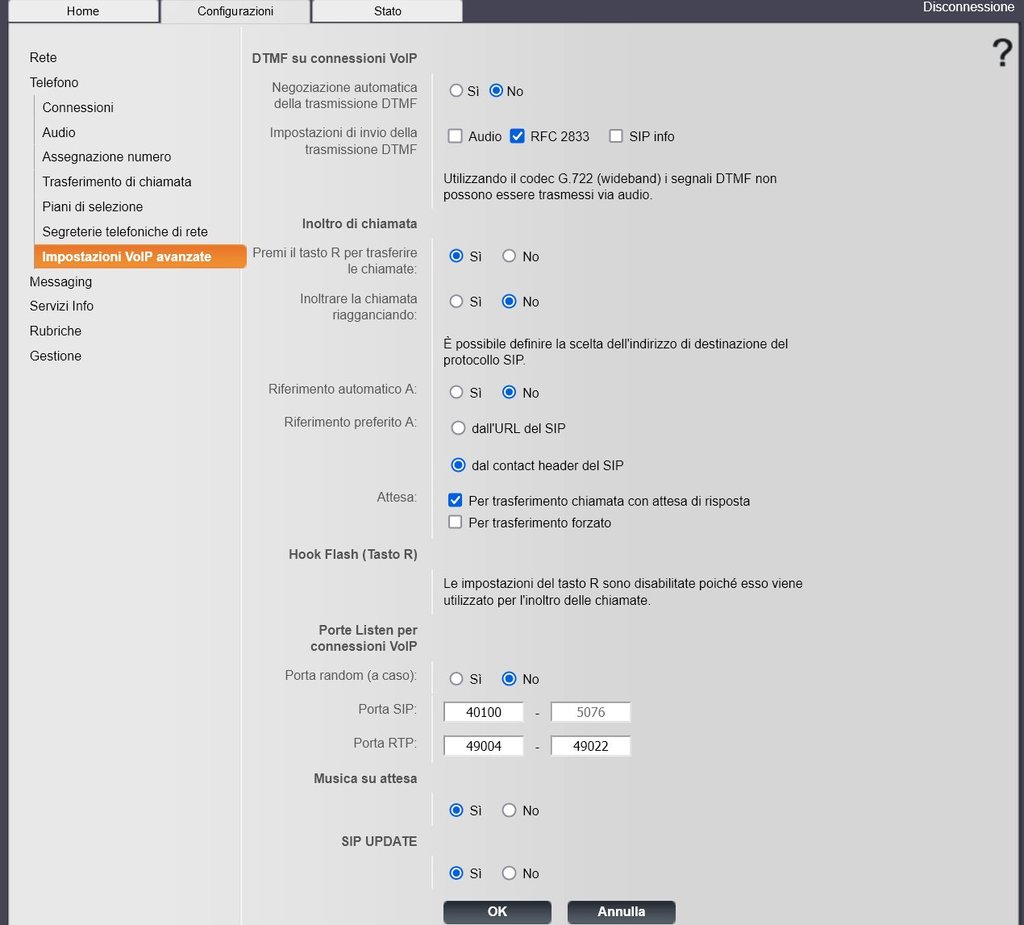This screenshot has height=925, width=1024.
Task: Set Musica su attesa to No
Action: [509, 810]
